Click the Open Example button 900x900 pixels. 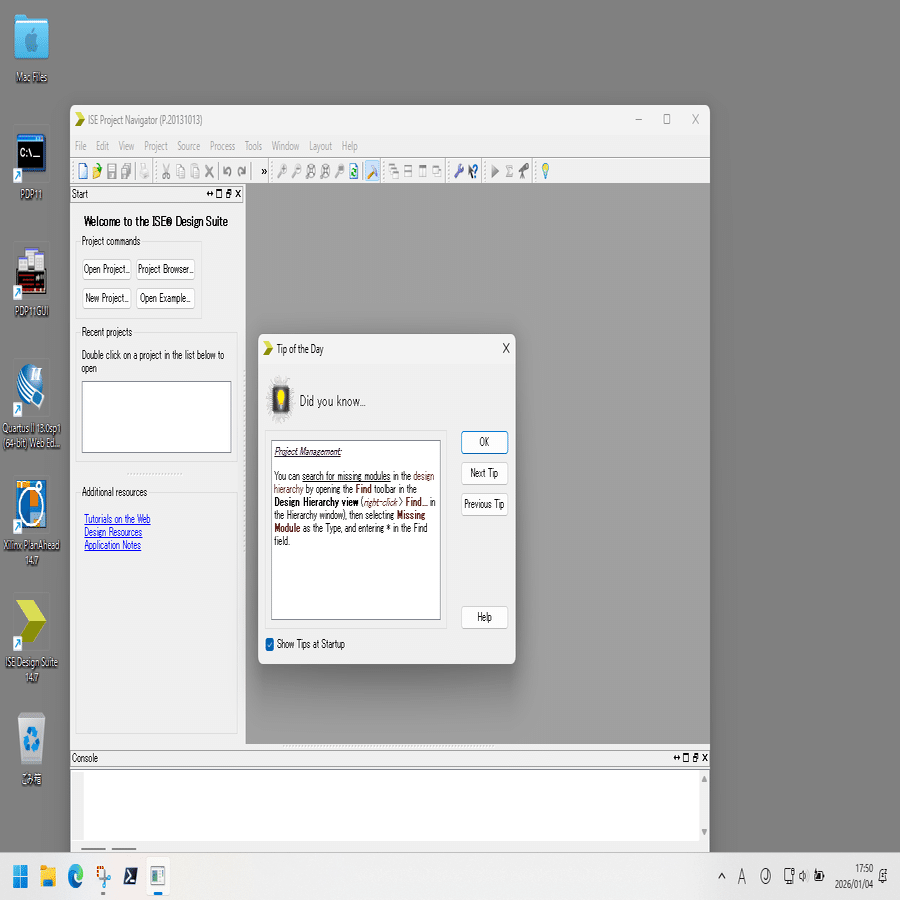[x=166, y=298]
